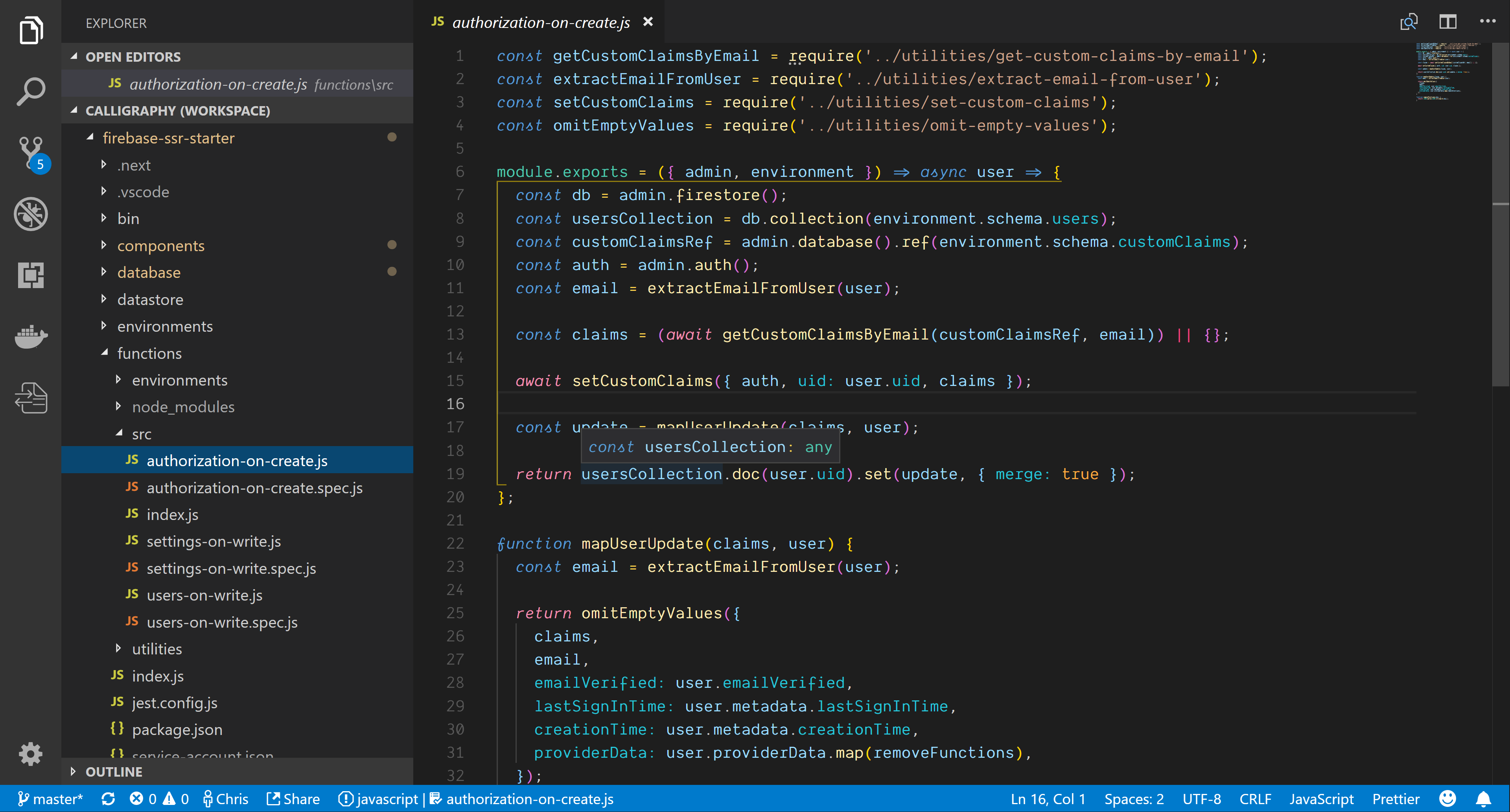The height and width of the screenshot is (812, 1510).
Task: Change end of line sequence CRLF
Action: (1255, 799)
